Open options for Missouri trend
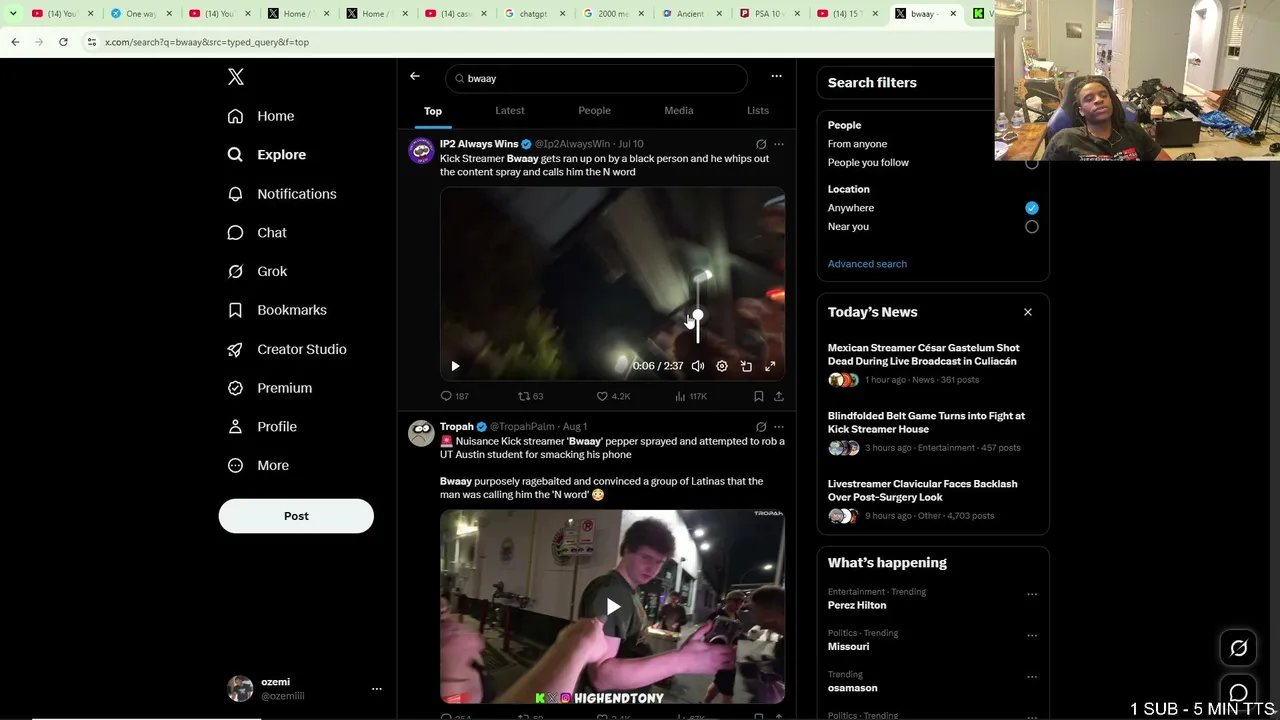 (1032, 635)
